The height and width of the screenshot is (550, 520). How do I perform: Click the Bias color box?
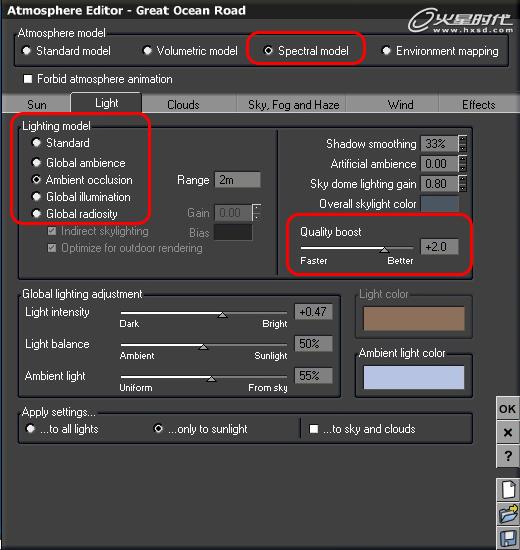pos(233,232)
